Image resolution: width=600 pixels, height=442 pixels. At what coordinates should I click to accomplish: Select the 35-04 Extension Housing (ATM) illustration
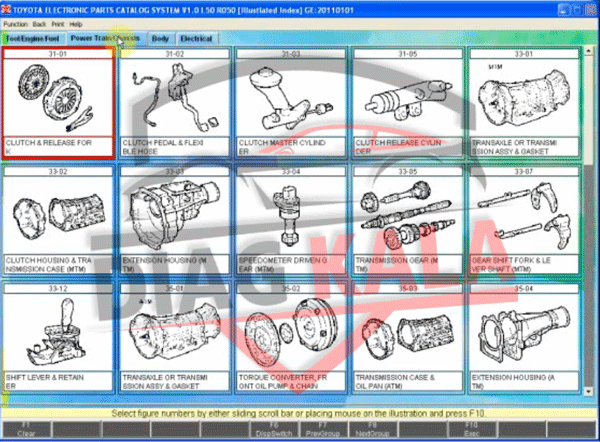[x=524, y=333]
